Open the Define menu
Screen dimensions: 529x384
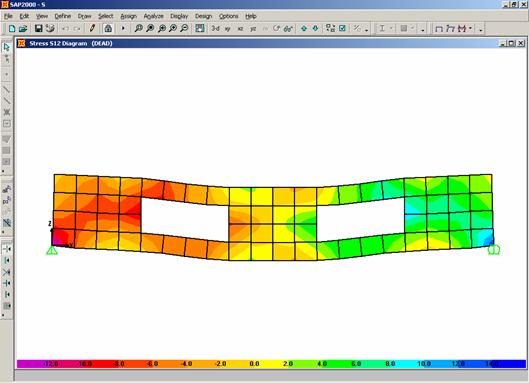click(x=63, y=16)
